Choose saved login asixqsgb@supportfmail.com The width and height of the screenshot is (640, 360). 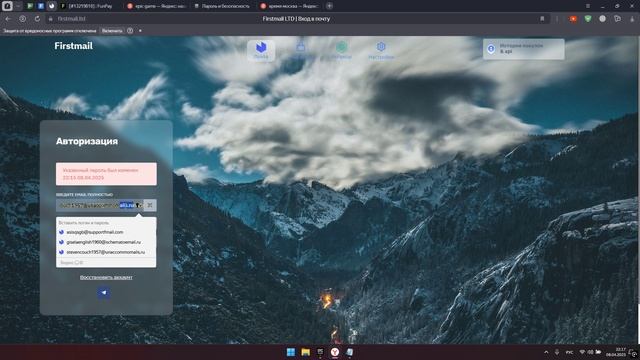(x=106, y=232)
